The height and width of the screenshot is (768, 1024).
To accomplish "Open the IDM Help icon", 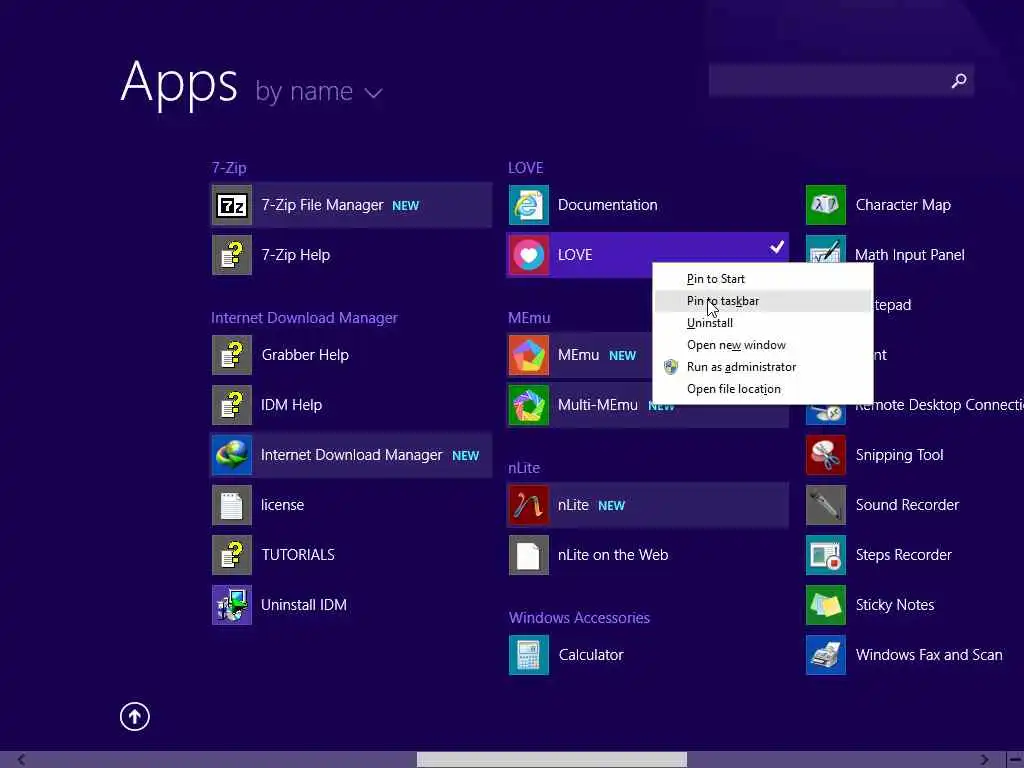I will [232, 405].
